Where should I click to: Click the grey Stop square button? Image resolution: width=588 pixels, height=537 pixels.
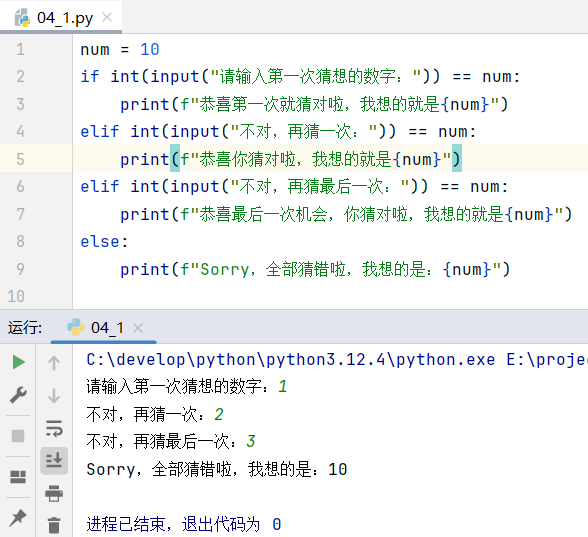tap(18, 436)
